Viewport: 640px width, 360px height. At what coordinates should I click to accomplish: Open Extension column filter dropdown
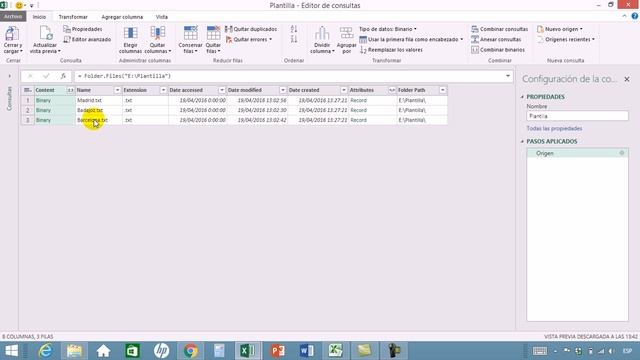(163, 90)
